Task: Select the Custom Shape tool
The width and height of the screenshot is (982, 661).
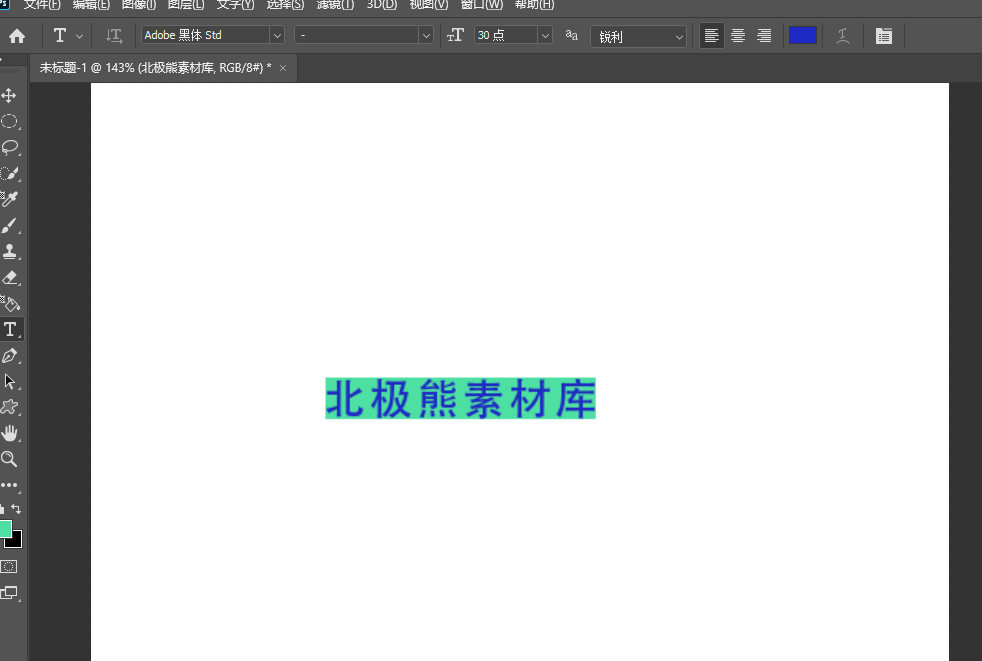Action: click(9, 407)
